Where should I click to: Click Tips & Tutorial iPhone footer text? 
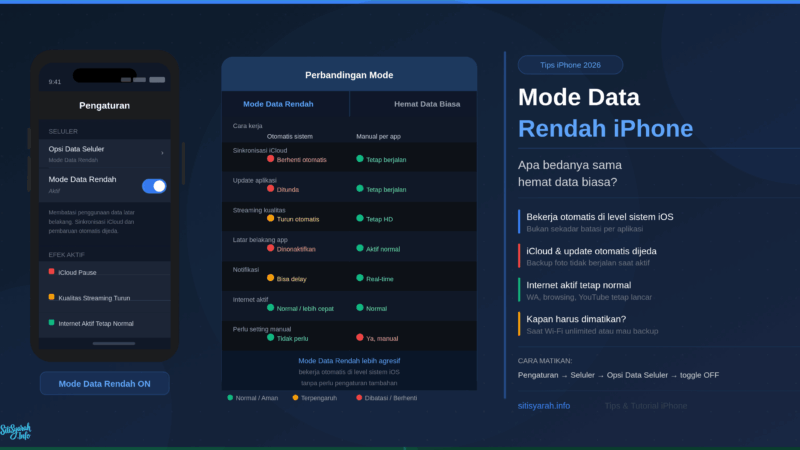click(x=646, y=406)
